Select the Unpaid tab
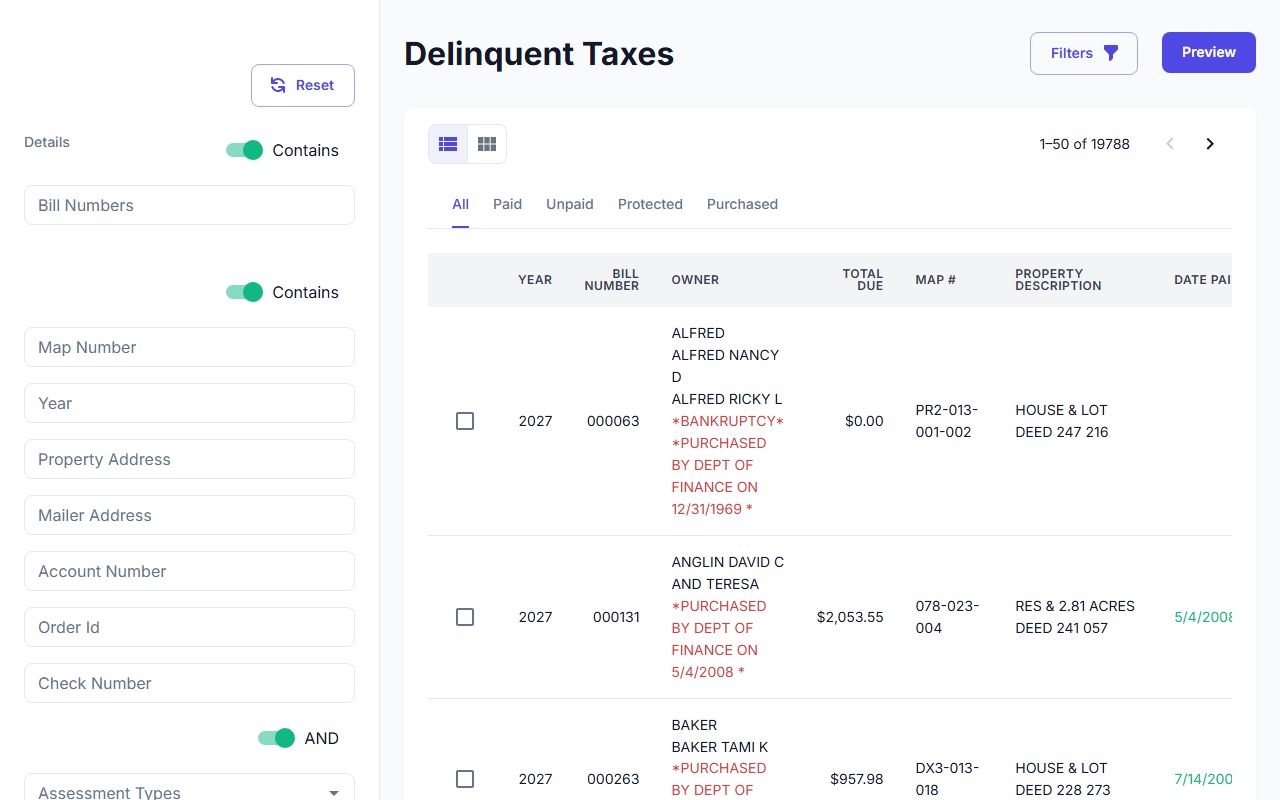1280x800 pixels. pos(570,204)
